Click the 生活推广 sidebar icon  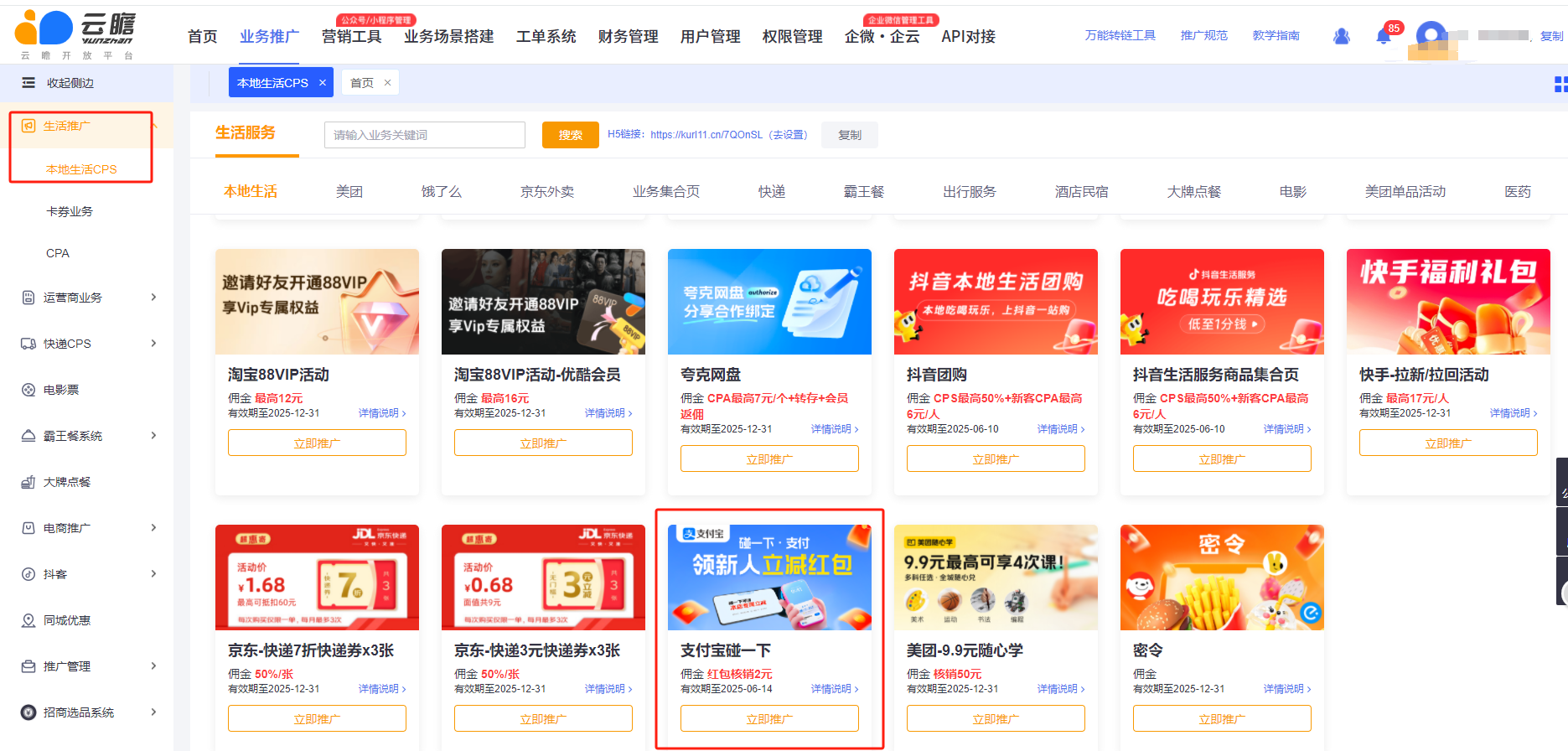[x=28, y=126]
